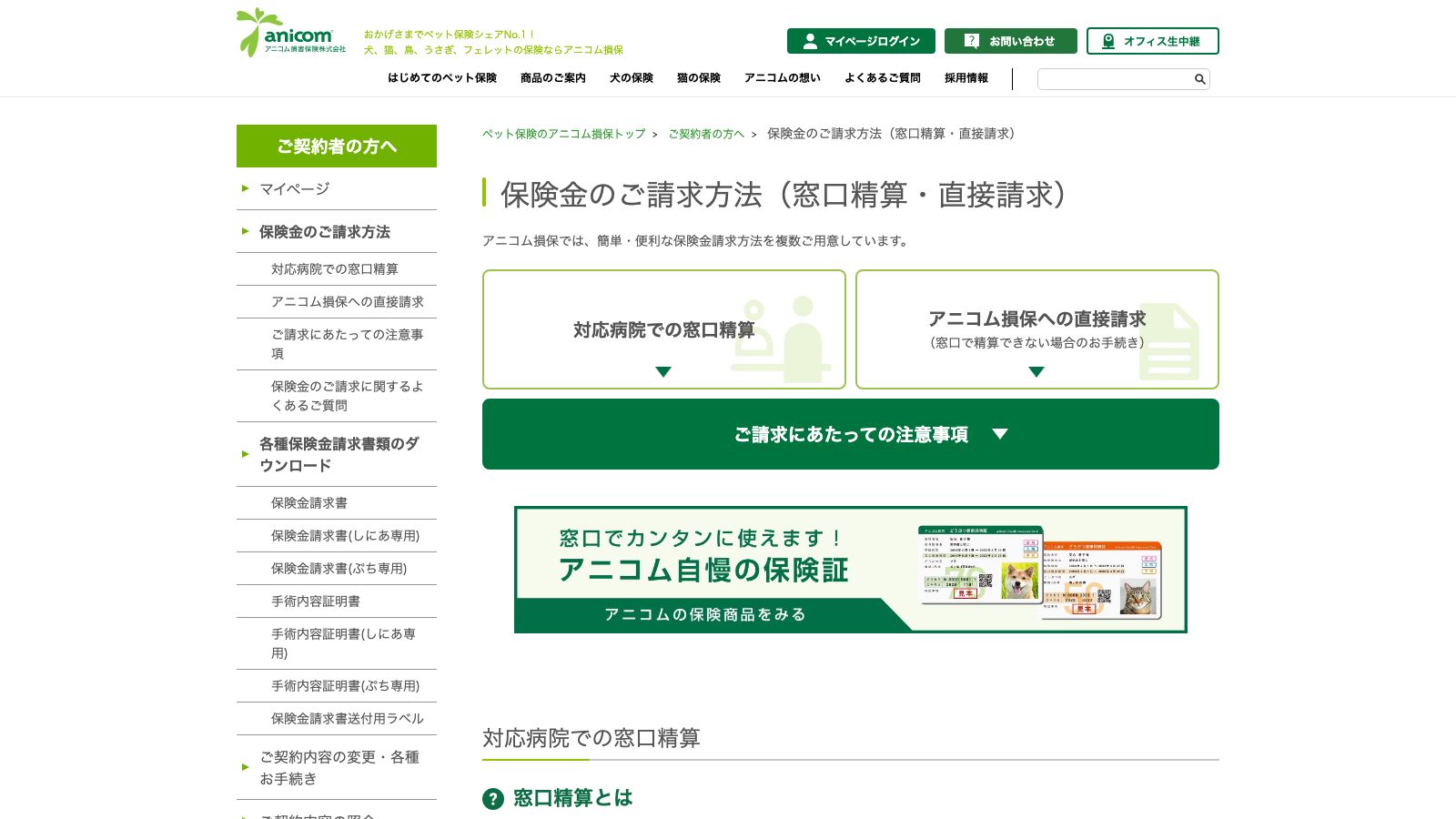Jump to アニコム損保への直接請求 card

coord(1037,329)
